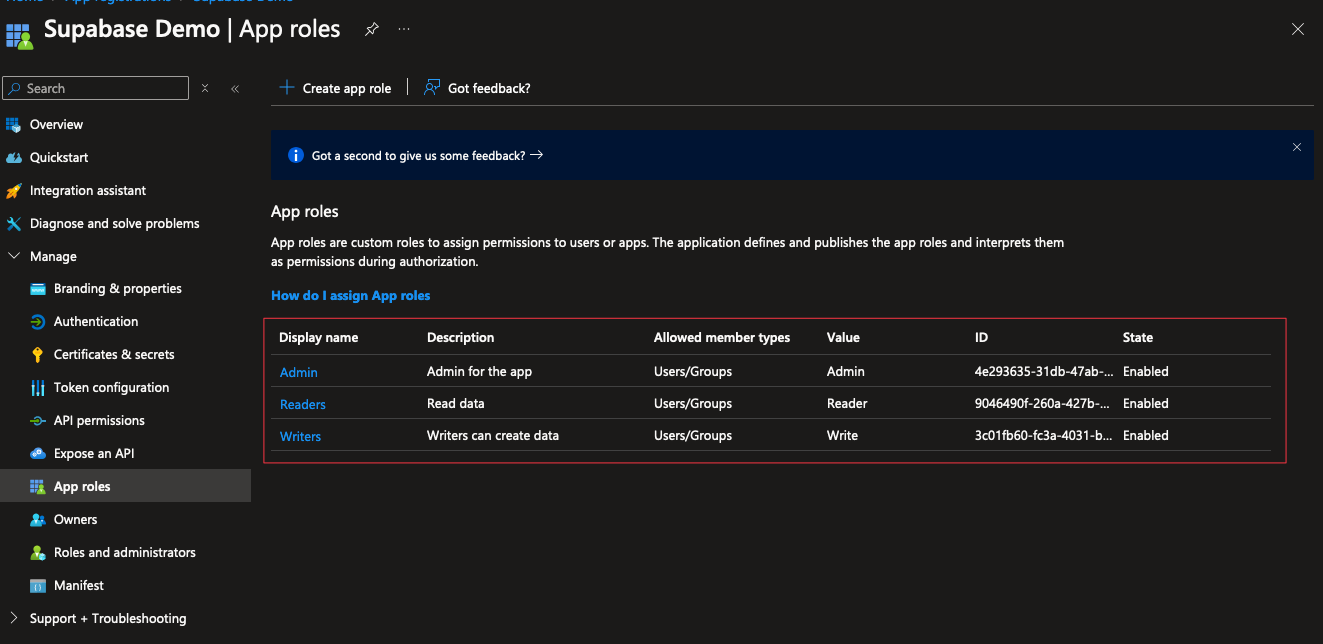Click the Overview icon in the sidebar
Image resolution: width=1323 pixels, height=644 pixels.
coord(13,125)
